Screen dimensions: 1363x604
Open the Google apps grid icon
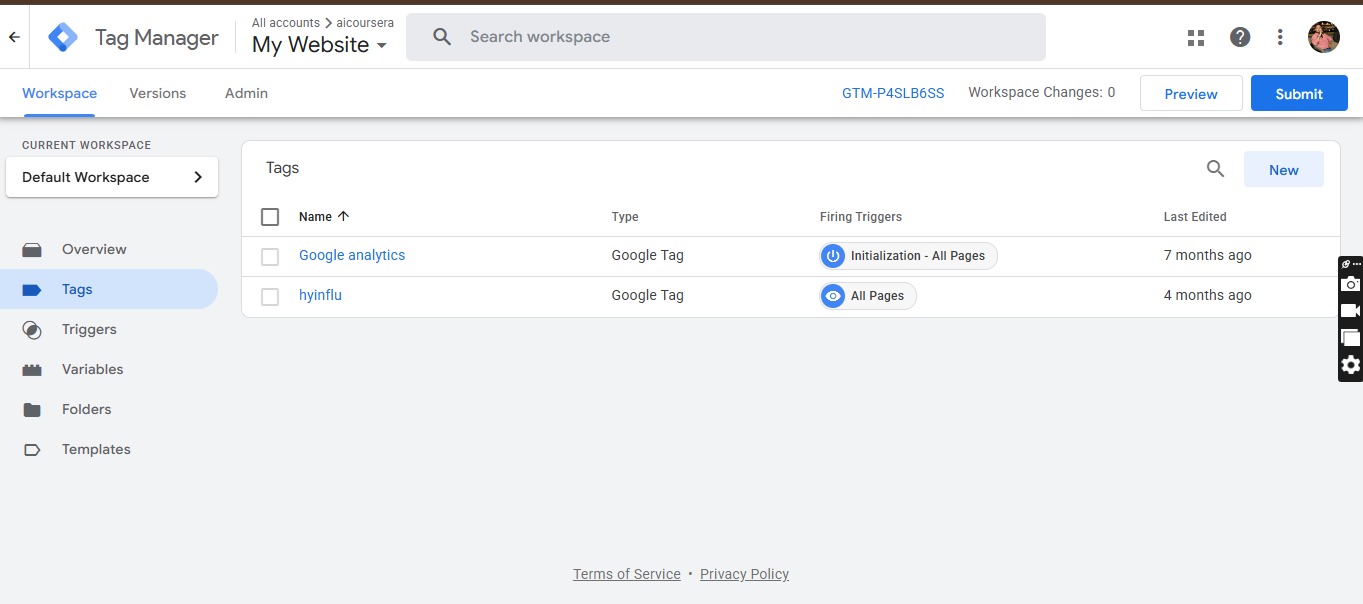click(x=1195, y=38)
